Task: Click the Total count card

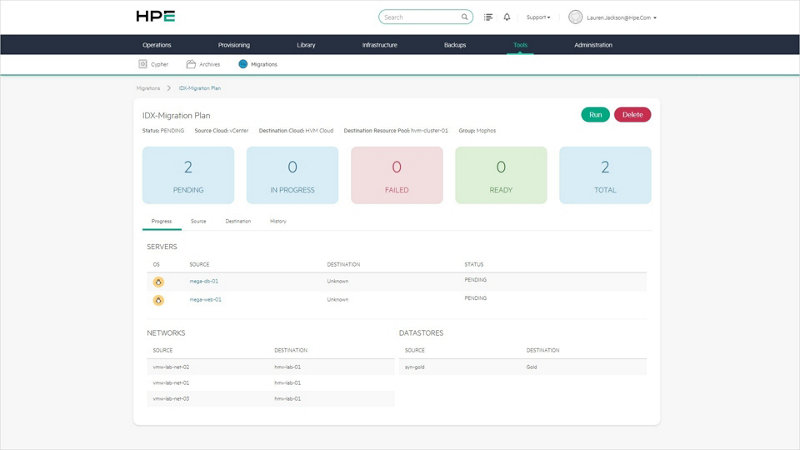Action: pyautogui.click(x=605, y=175)
